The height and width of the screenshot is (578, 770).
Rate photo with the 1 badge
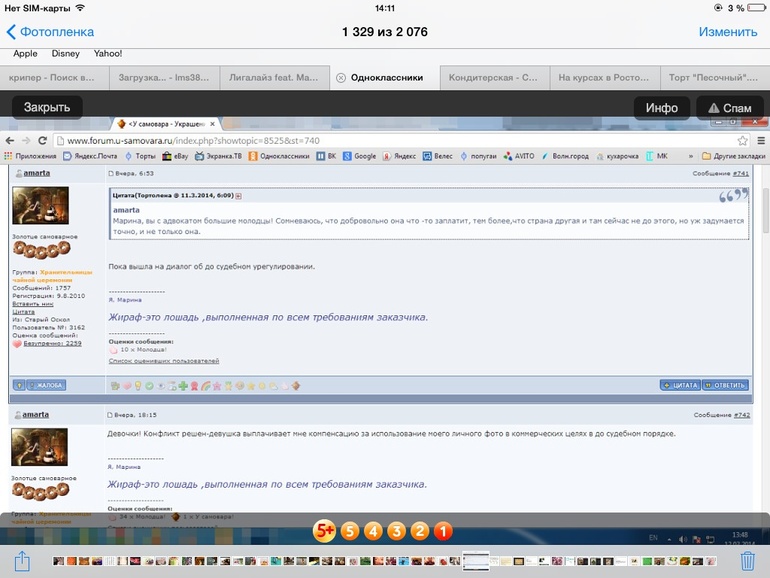click(443, 531)
